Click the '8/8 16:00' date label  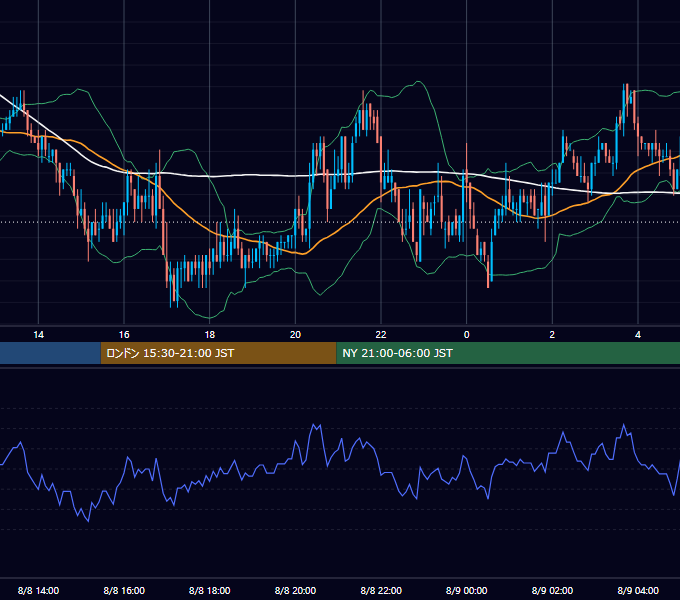pos(124,590)
